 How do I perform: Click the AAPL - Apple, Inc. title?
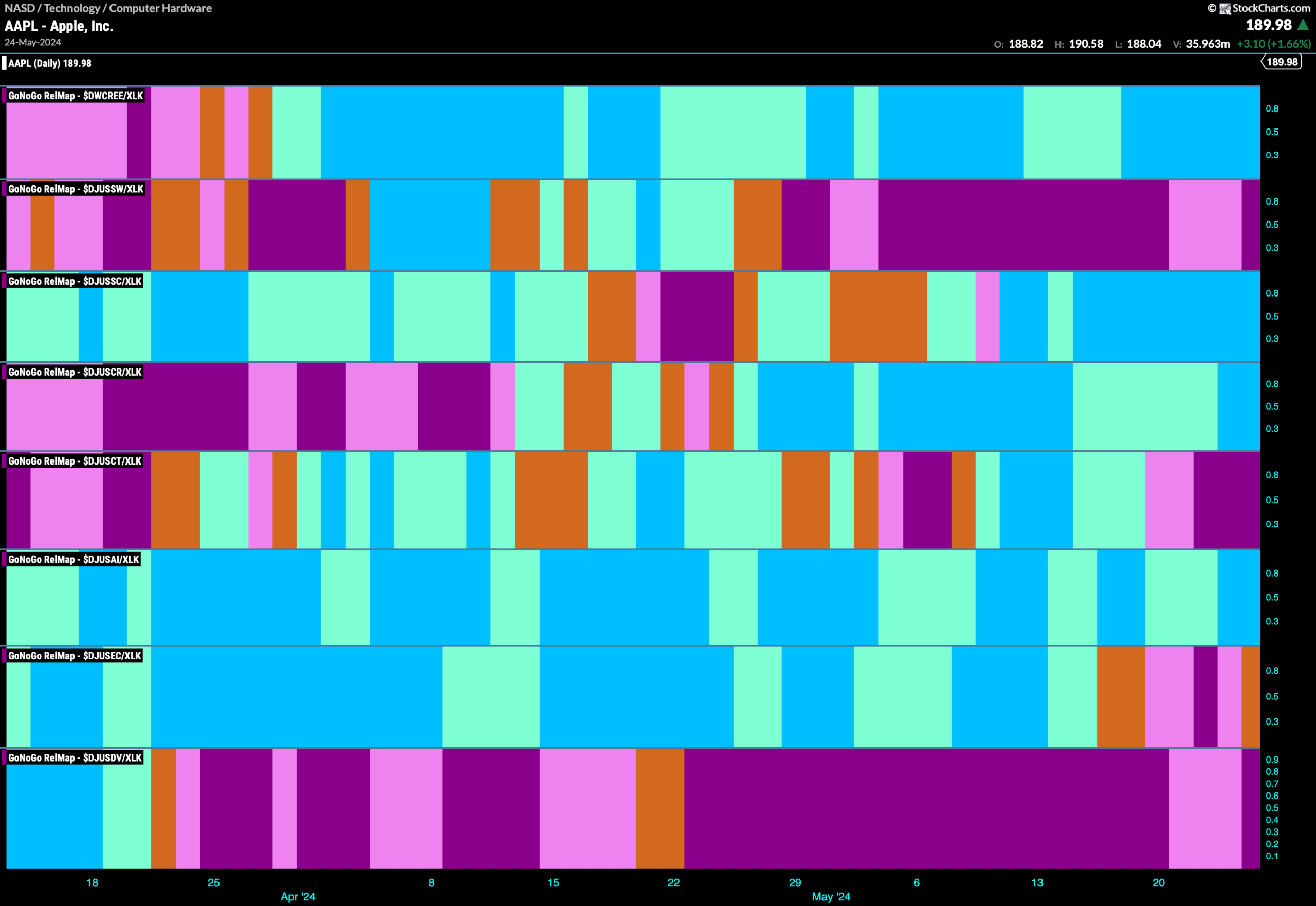[59, 26]
